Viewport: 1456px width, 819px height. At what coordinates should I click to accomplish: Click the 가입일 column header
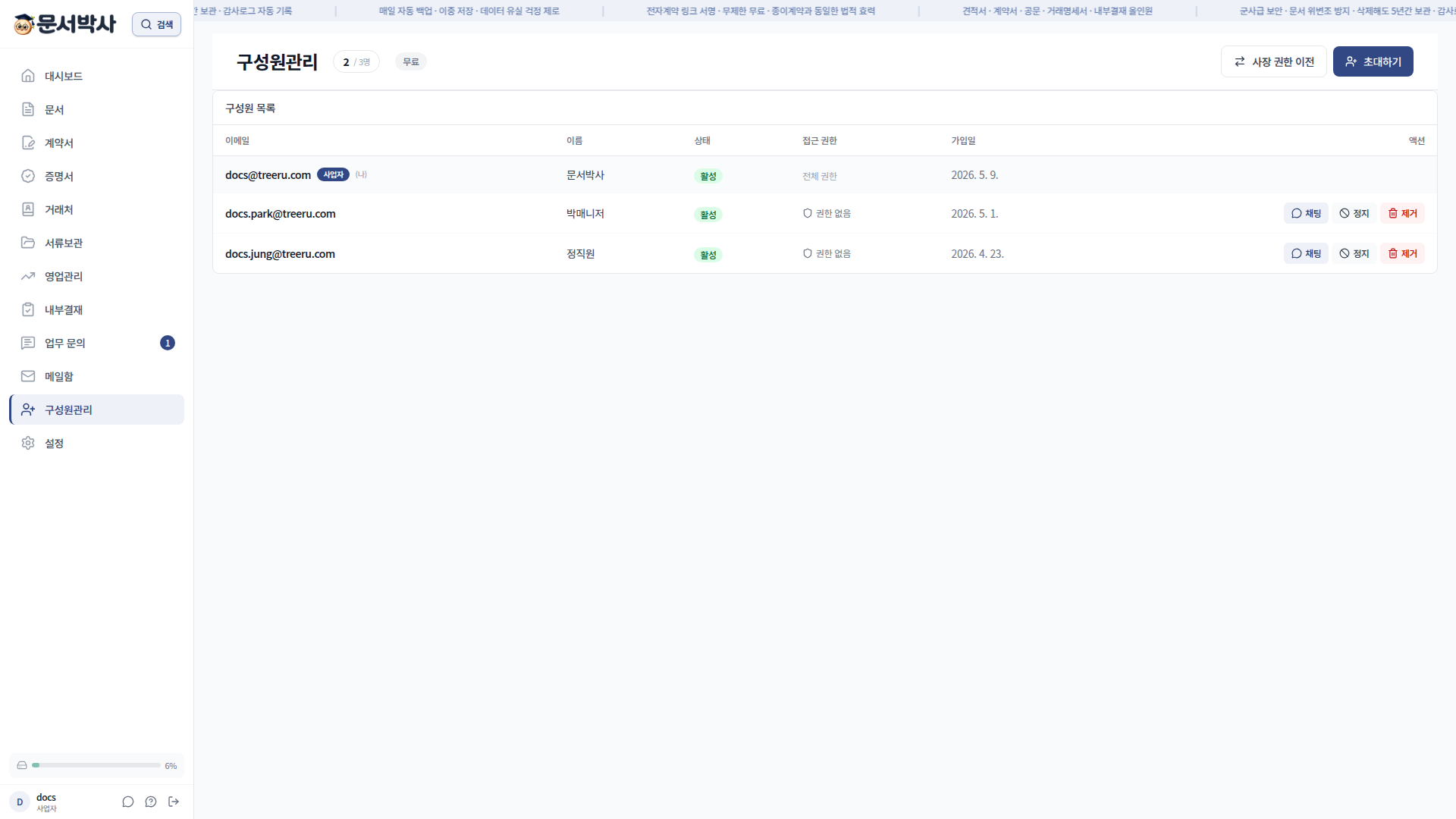point(963,141)
